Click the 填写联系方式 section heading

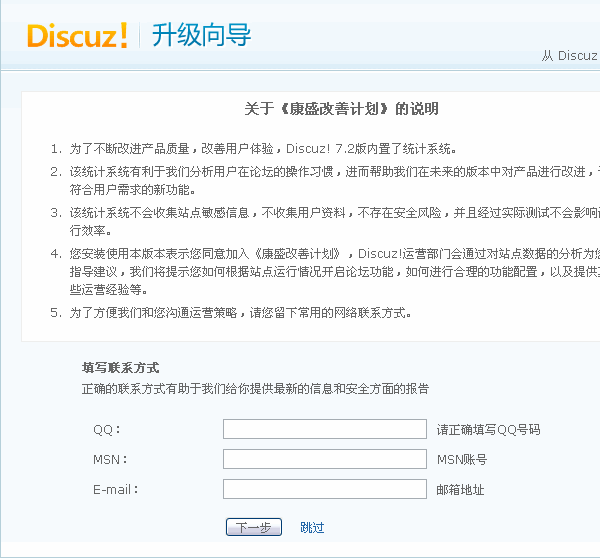(x=120, y=368)
